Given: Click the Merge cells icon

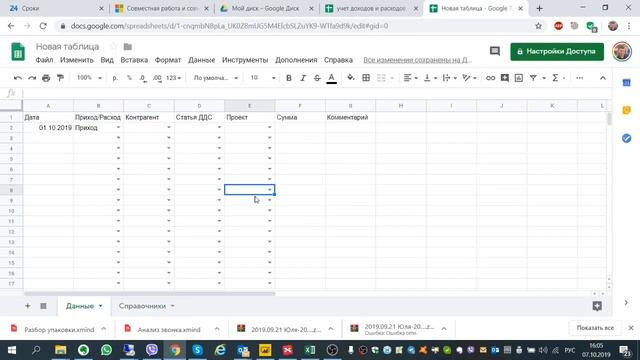Looking at the screenshot, I should 381,78.
